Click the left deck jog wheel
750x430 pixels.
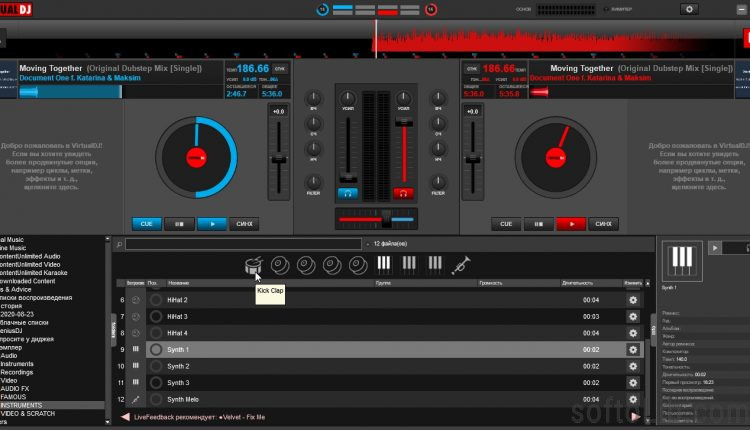pyautogui.click(x=196, y=157)
